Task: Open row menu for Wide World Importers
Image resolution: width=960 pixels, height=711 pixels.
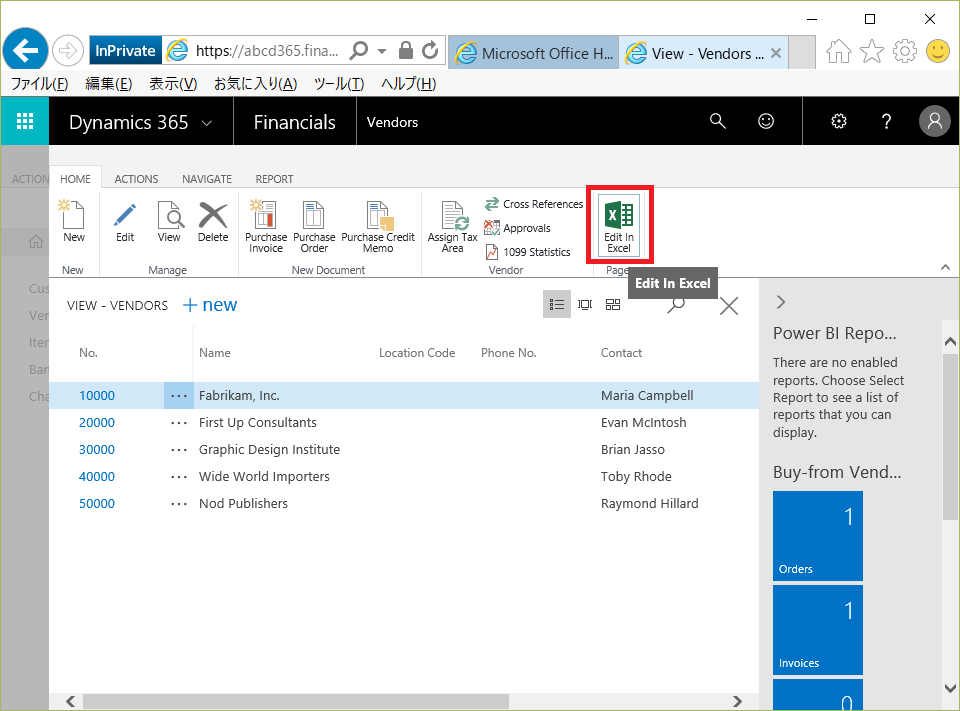Action: (x=179, y=476)
